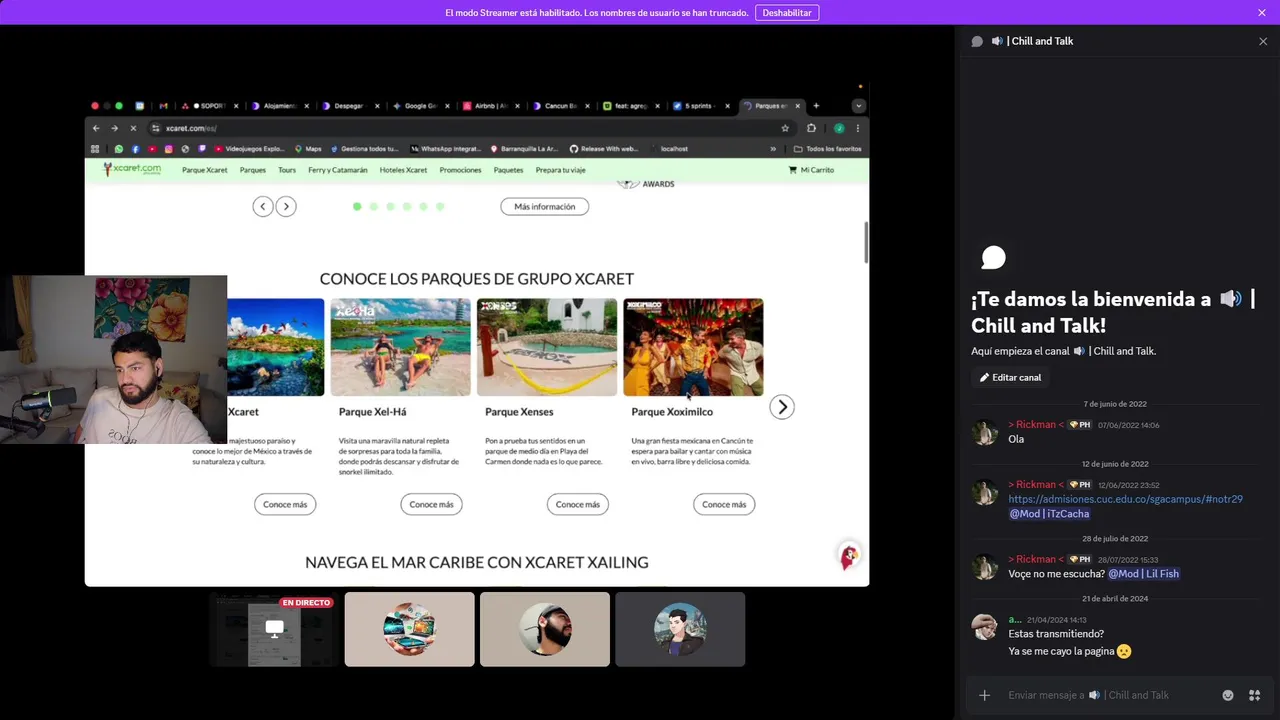
Task: Open the Parque Xenses photo card
Action: tap(547, 347)
